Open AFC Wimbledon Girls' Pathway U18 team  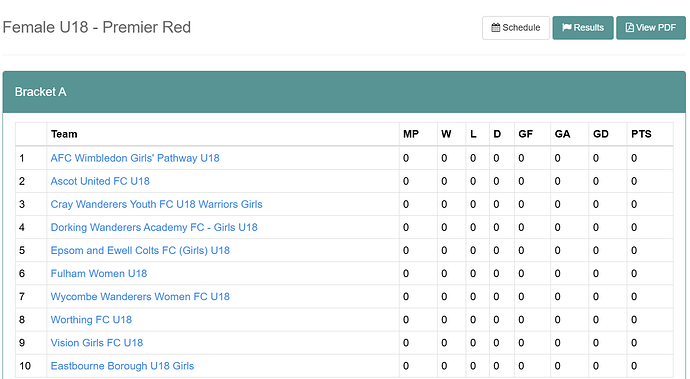click(x=135, y=158)
